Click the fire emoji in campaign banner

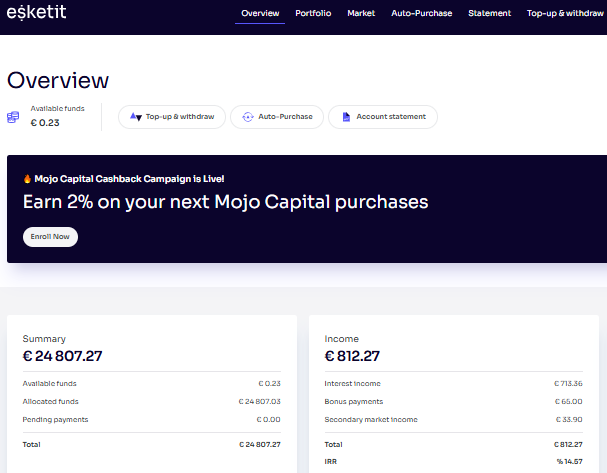click(27, 178)
